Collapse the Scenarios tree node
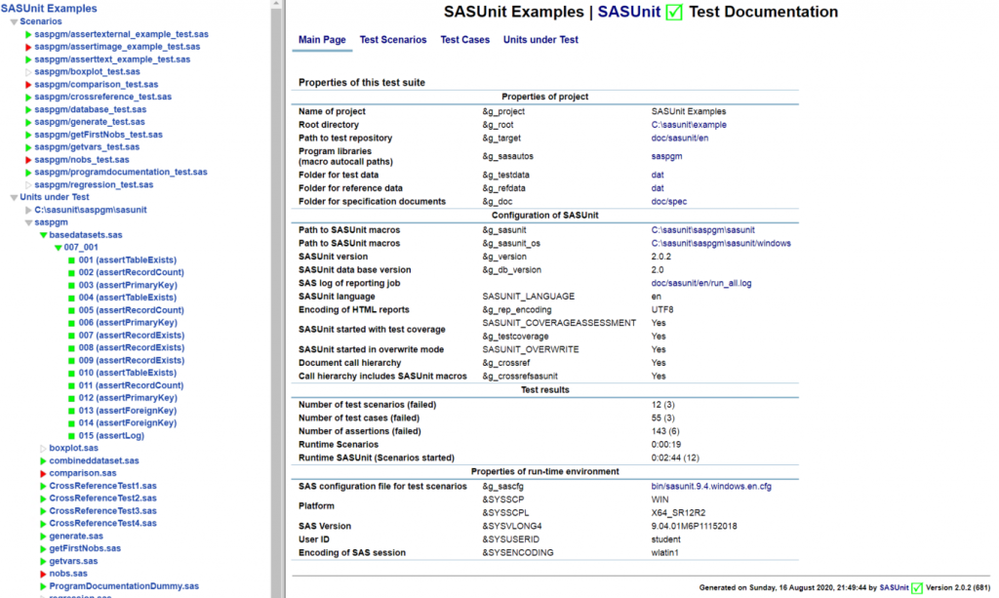The image size is (999, 598). pos(14,21)
